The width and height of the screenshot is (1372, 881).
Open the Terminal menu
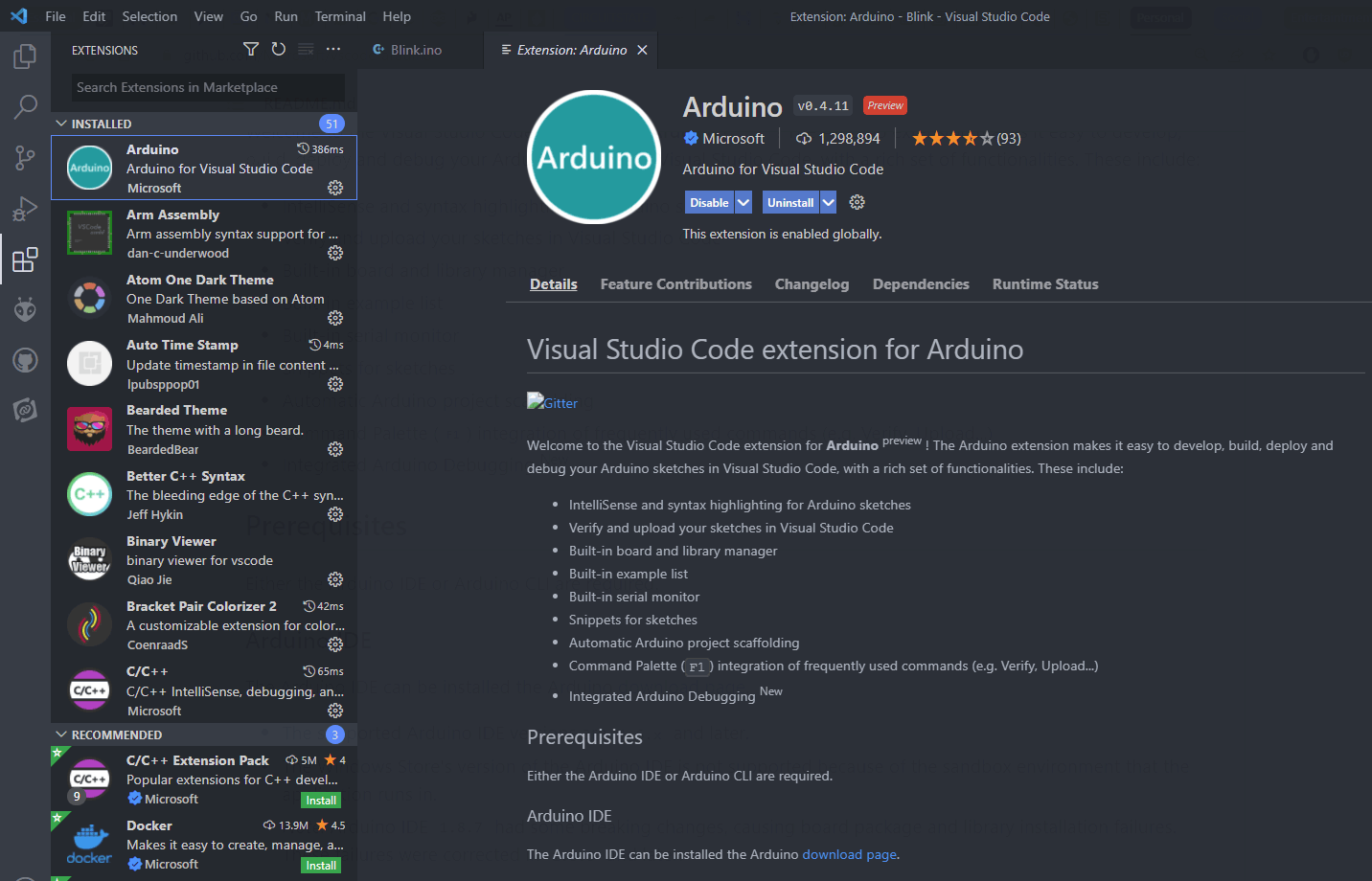point(340,16)
